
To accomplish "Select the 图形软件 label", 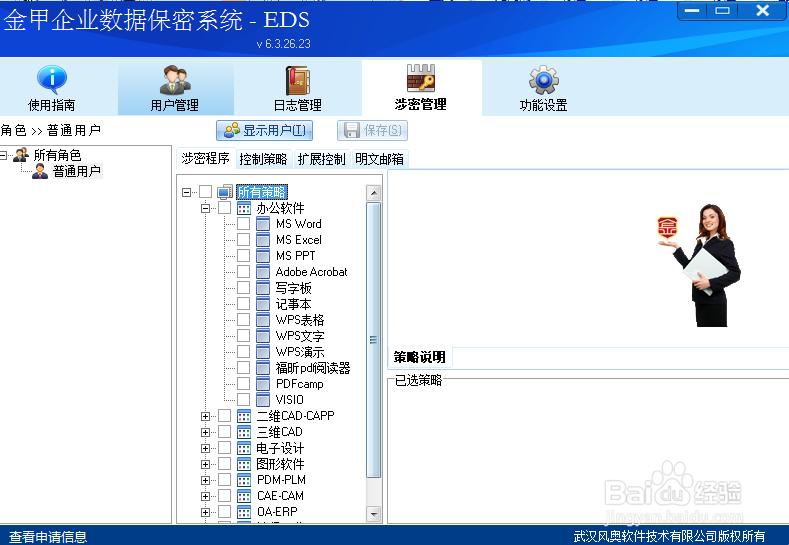I will (x=280, y=464).
